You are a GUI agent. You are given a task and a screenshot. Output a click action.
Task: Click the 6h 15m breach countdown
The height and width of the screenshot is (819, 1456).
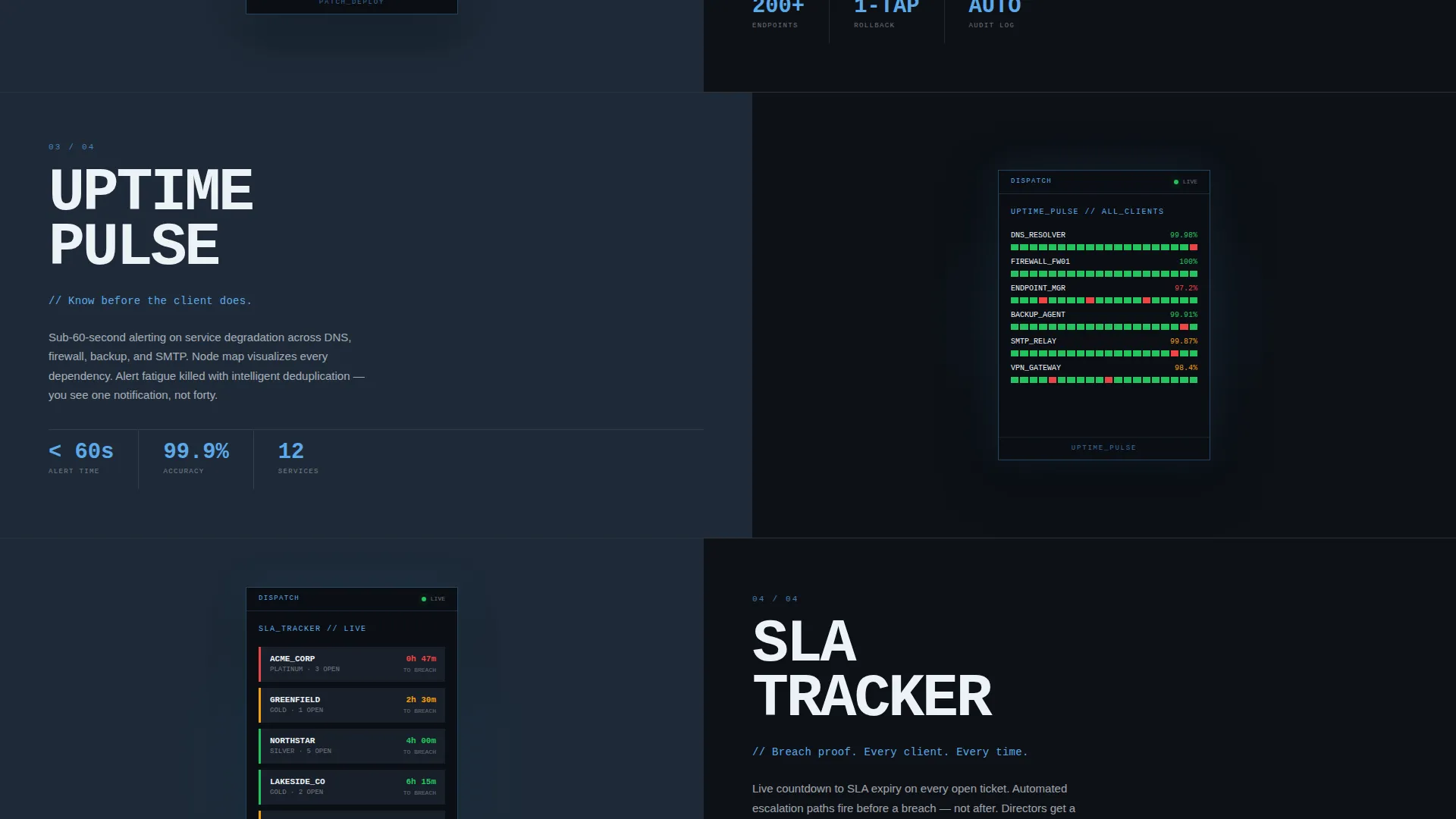[421, 782]
